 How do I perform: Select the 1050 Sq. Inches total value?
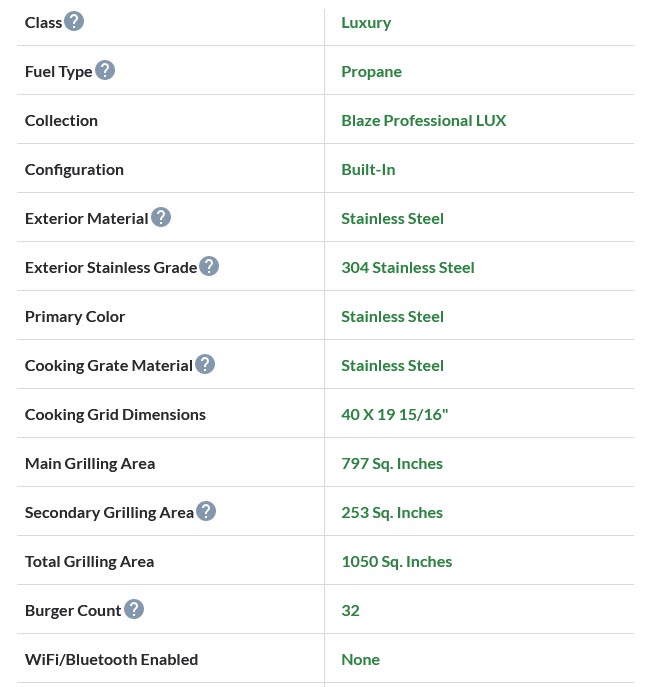(x=396, y=561)
